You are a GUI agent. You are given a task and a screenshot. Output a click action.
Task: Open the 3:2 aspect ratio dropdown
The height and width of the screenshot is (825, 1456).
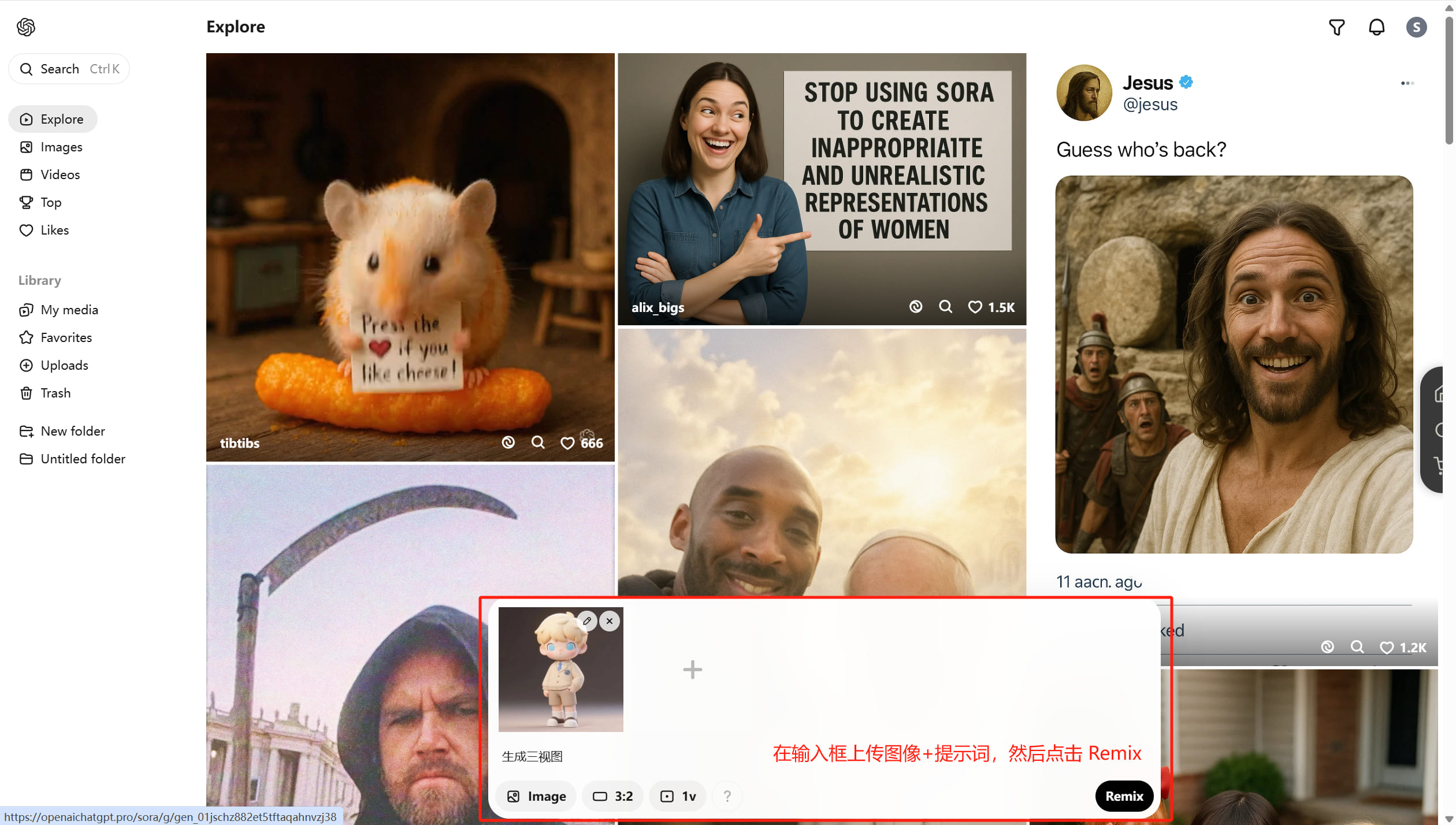(612, 796)
